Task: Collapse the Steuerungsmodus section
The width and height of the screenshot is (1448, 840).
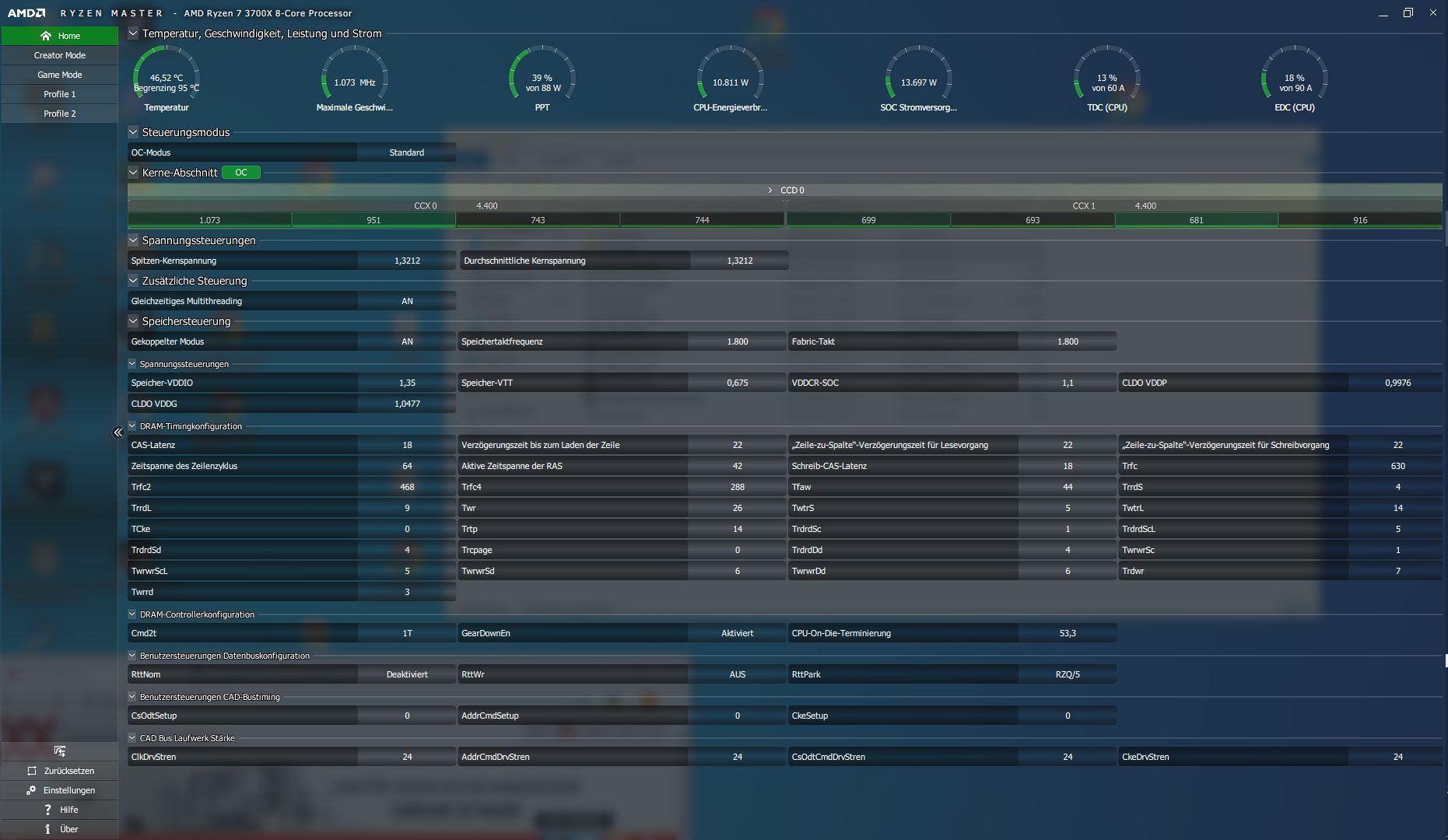Action: pyautogui.click(x=133, y=132)
